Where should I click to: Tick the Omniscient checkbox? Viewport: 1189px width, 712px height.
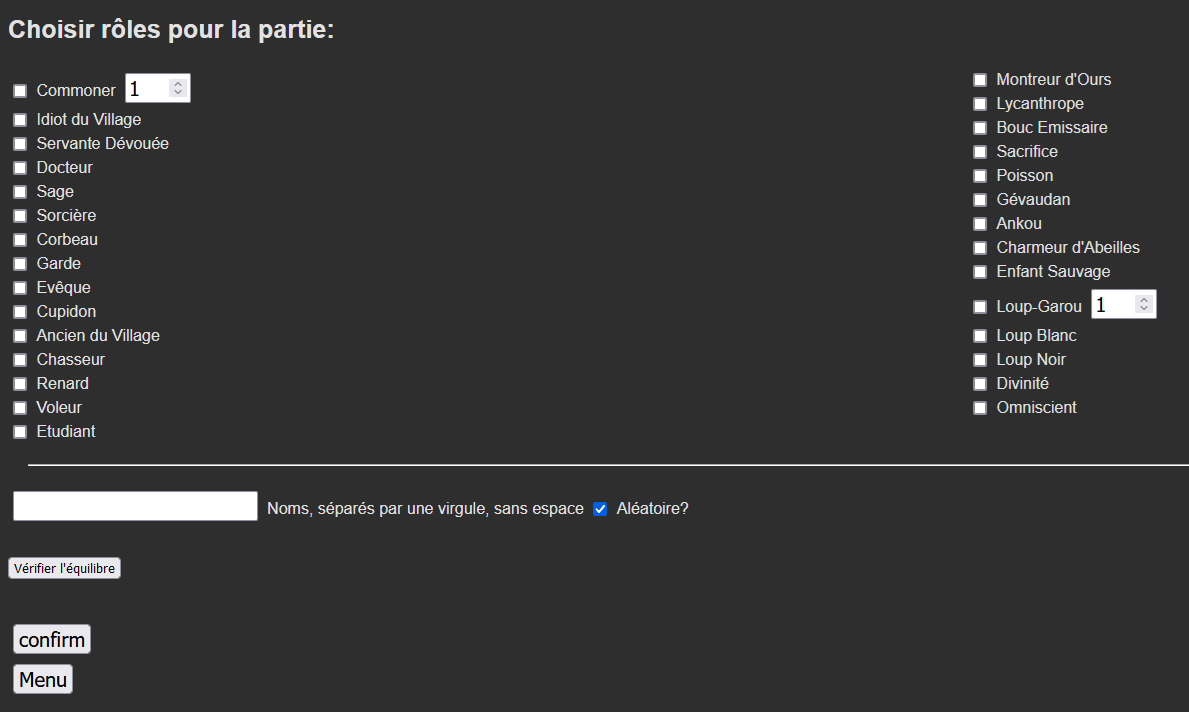[x=980, y=408]
